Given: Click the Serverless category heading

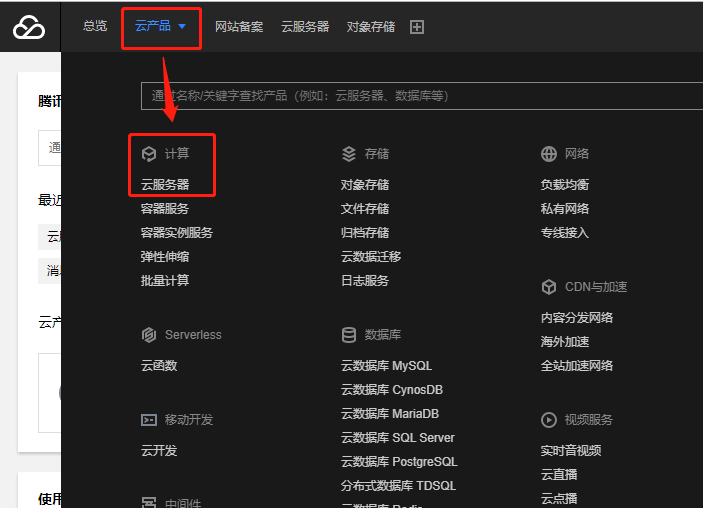Looking at the screenshot, I should [193, 335].
